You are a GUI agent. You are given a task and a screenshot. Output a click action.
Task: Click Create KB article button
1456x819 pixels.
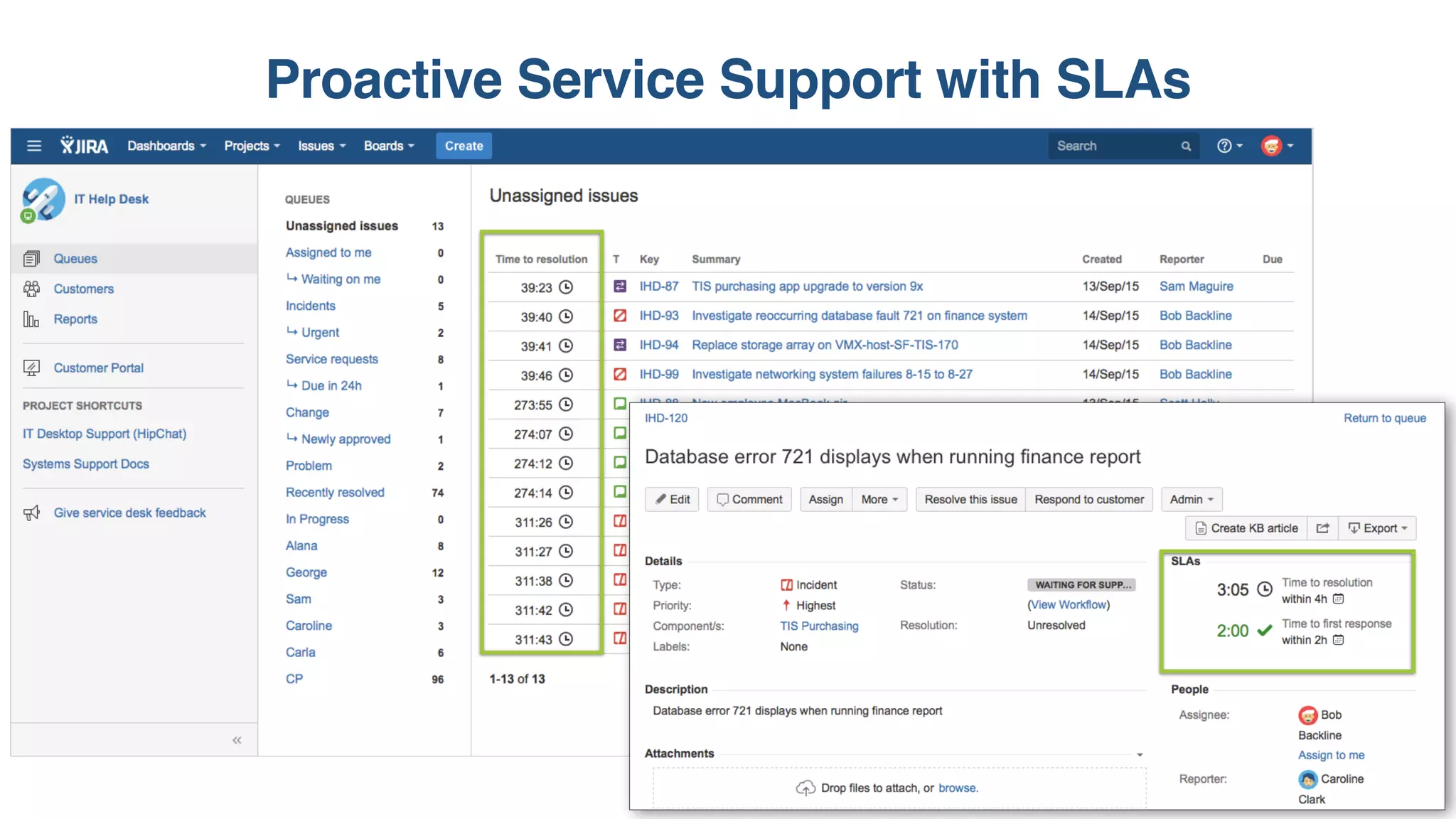[1246, 528]
